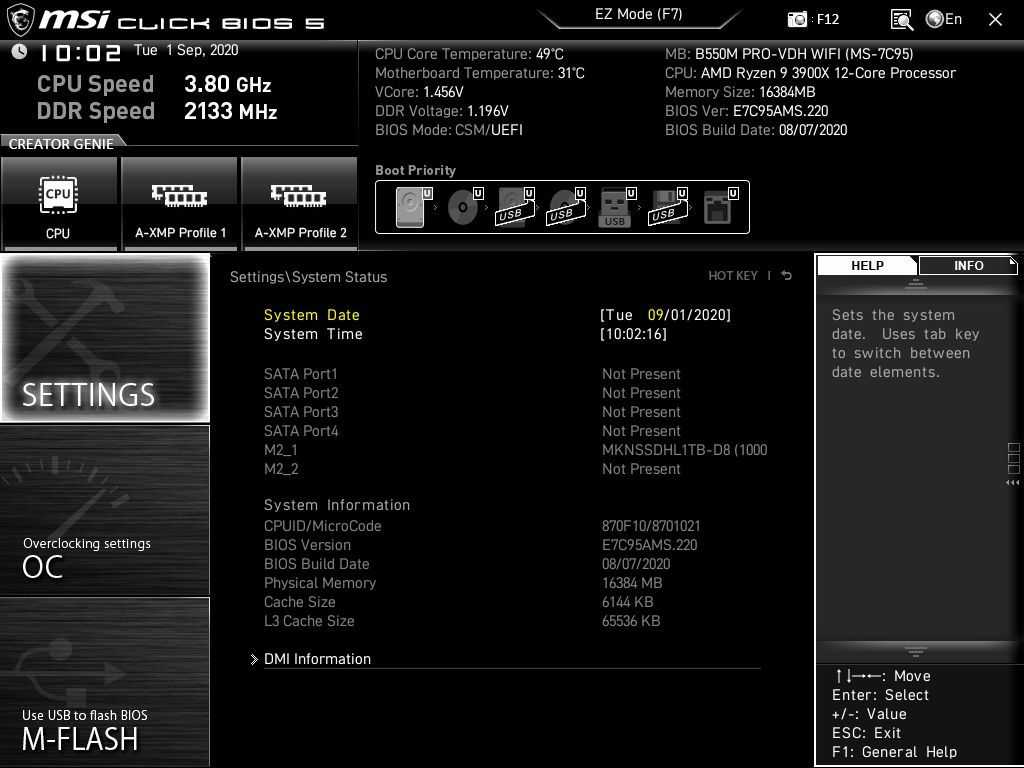Select the hard disk boot device icon

point(413,207)
